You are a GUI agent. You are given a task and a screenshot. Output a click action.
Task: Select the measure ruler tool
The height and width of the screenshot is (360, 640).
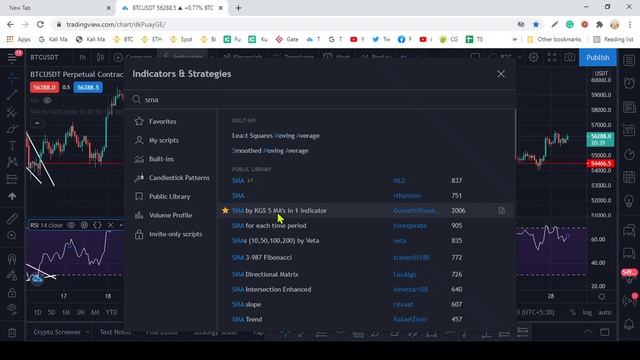[x=12, y=218]
